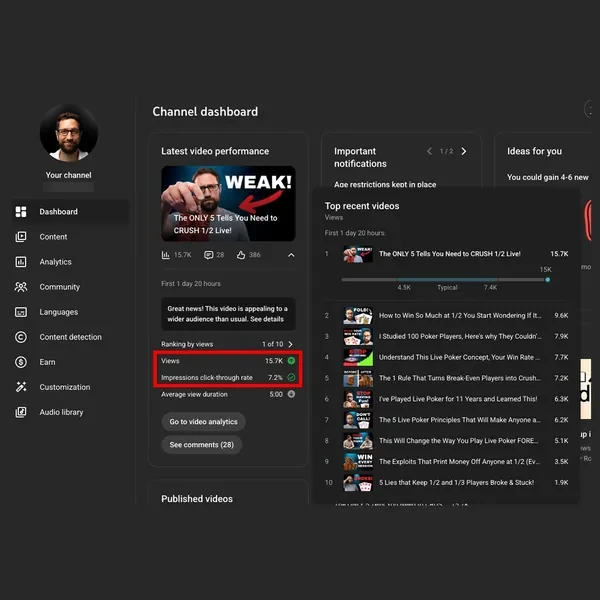Image resolution: width=600 pixels, height=600 pixels.
Task: Click 5 Lies that Keep 1/2 and 1/3 Players video
Action: pos(446,483)
